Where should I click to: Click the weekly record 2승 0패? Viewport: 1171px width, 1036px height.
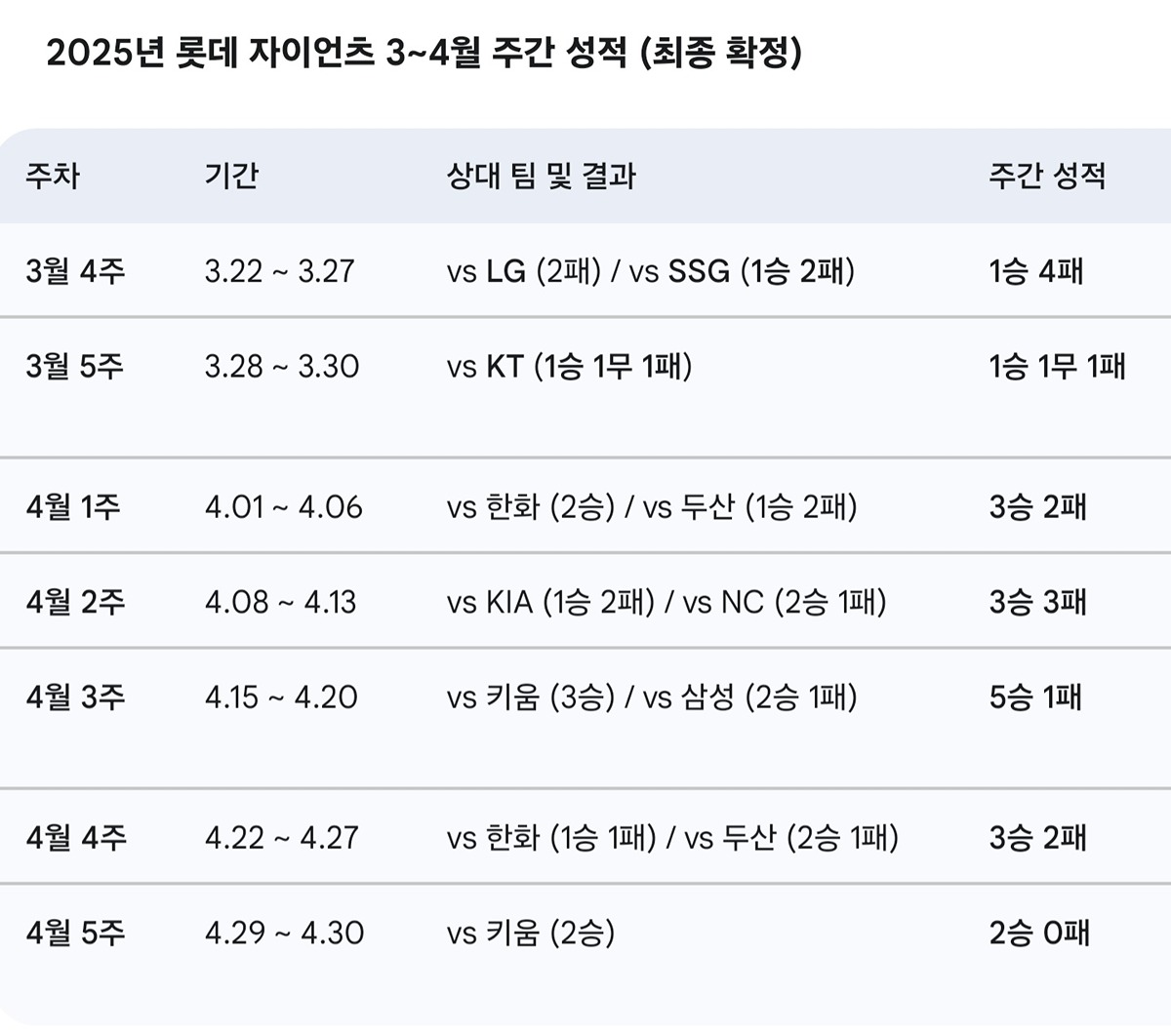[1039, 933]
